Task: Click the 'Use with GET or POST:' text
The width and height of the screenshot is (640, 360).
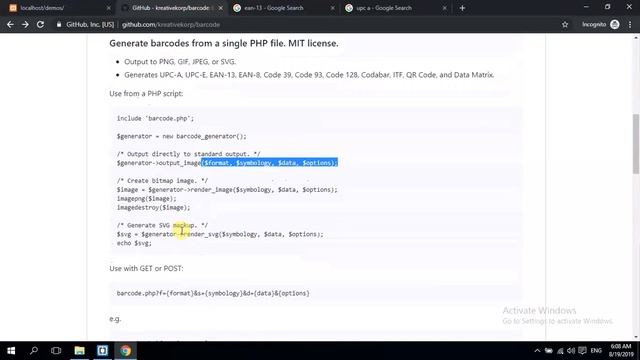Action: (x=146, y=268)
